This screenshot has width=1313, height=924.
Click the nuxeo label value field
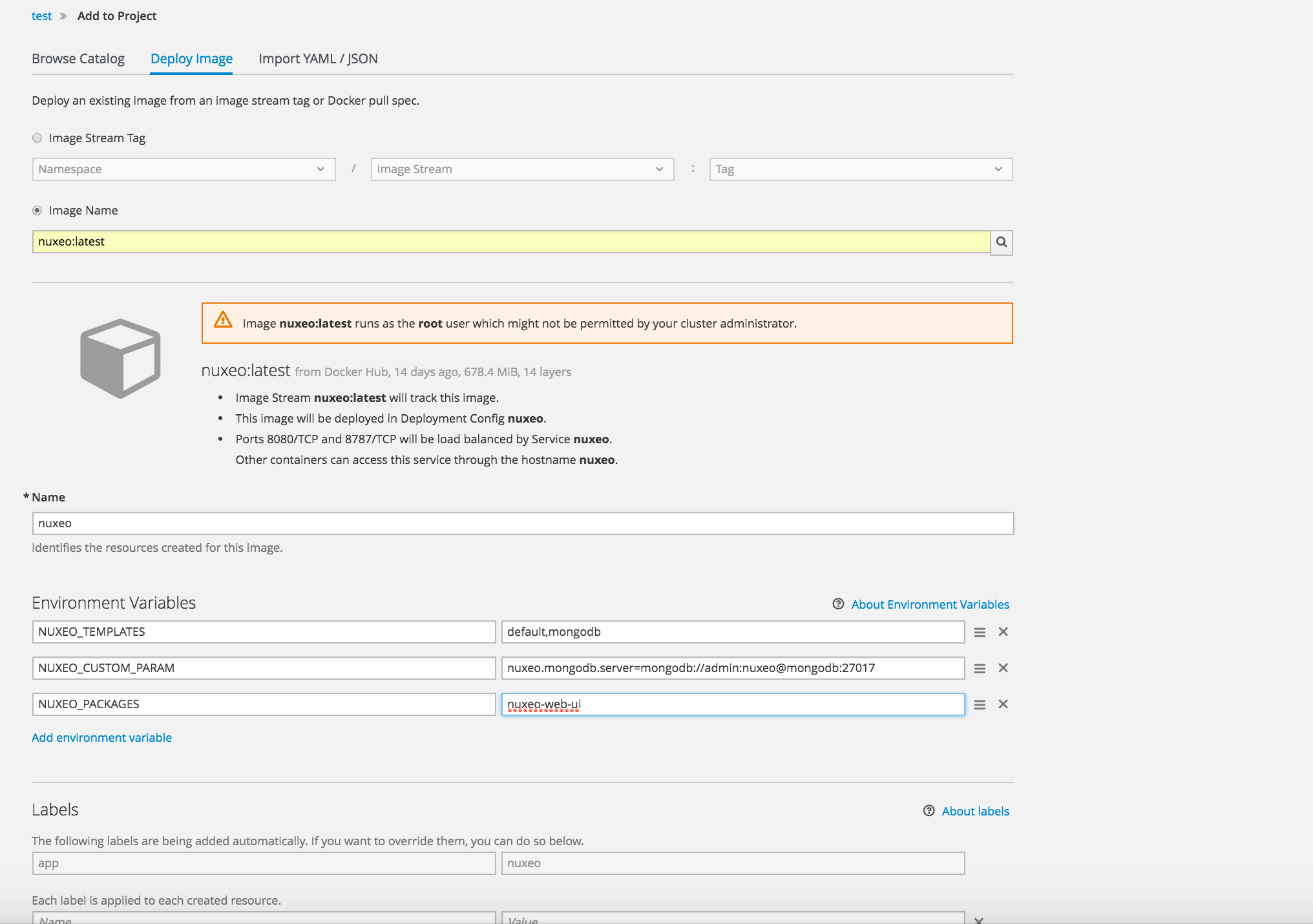tap(733, 863)
